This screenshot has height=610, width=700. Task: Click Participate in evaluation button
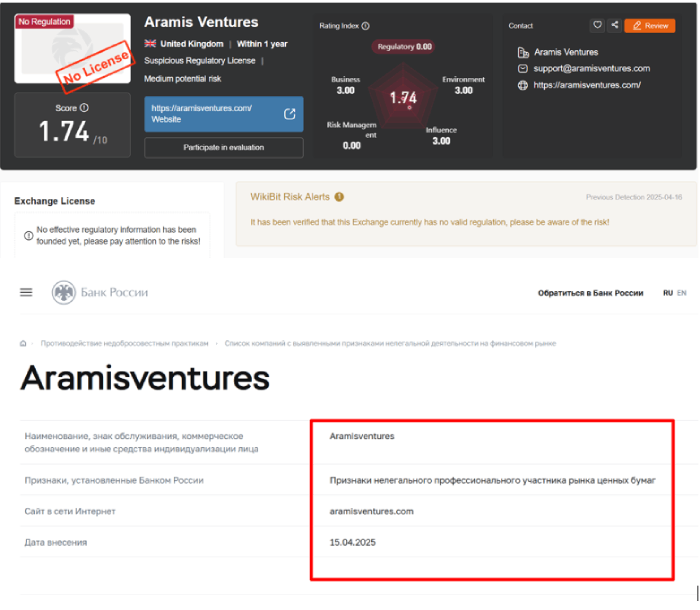224,147
